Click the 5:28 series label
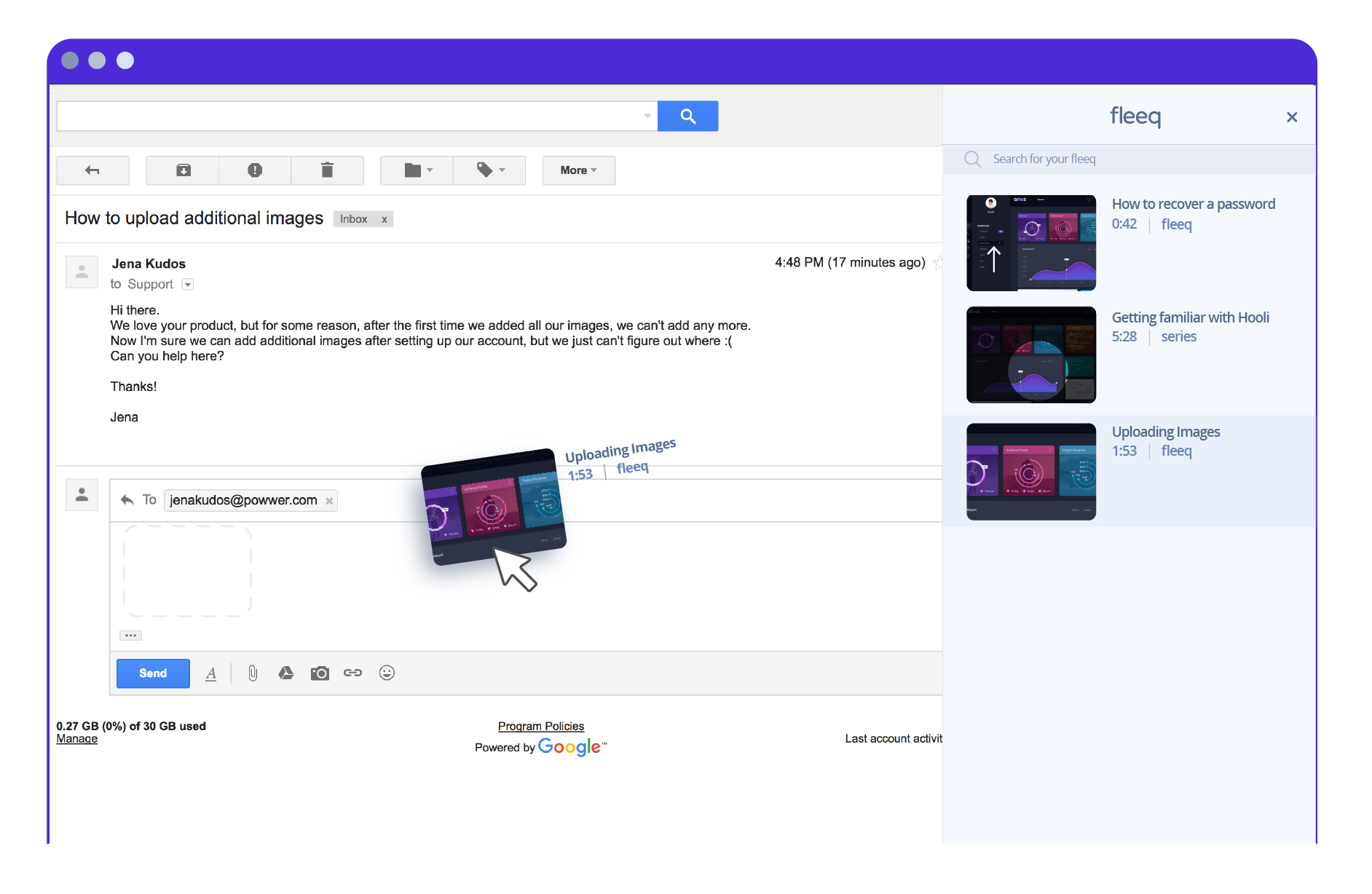 (1154, 337)
